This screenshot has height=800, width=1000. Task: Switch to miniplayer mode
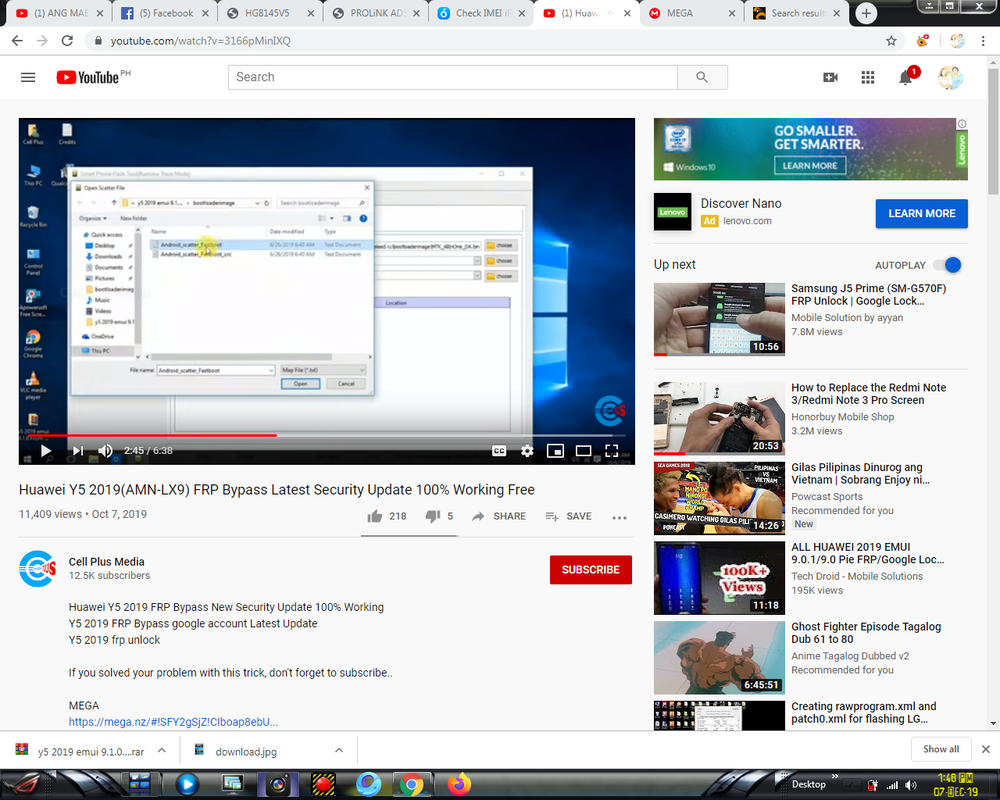click(555, 450)
